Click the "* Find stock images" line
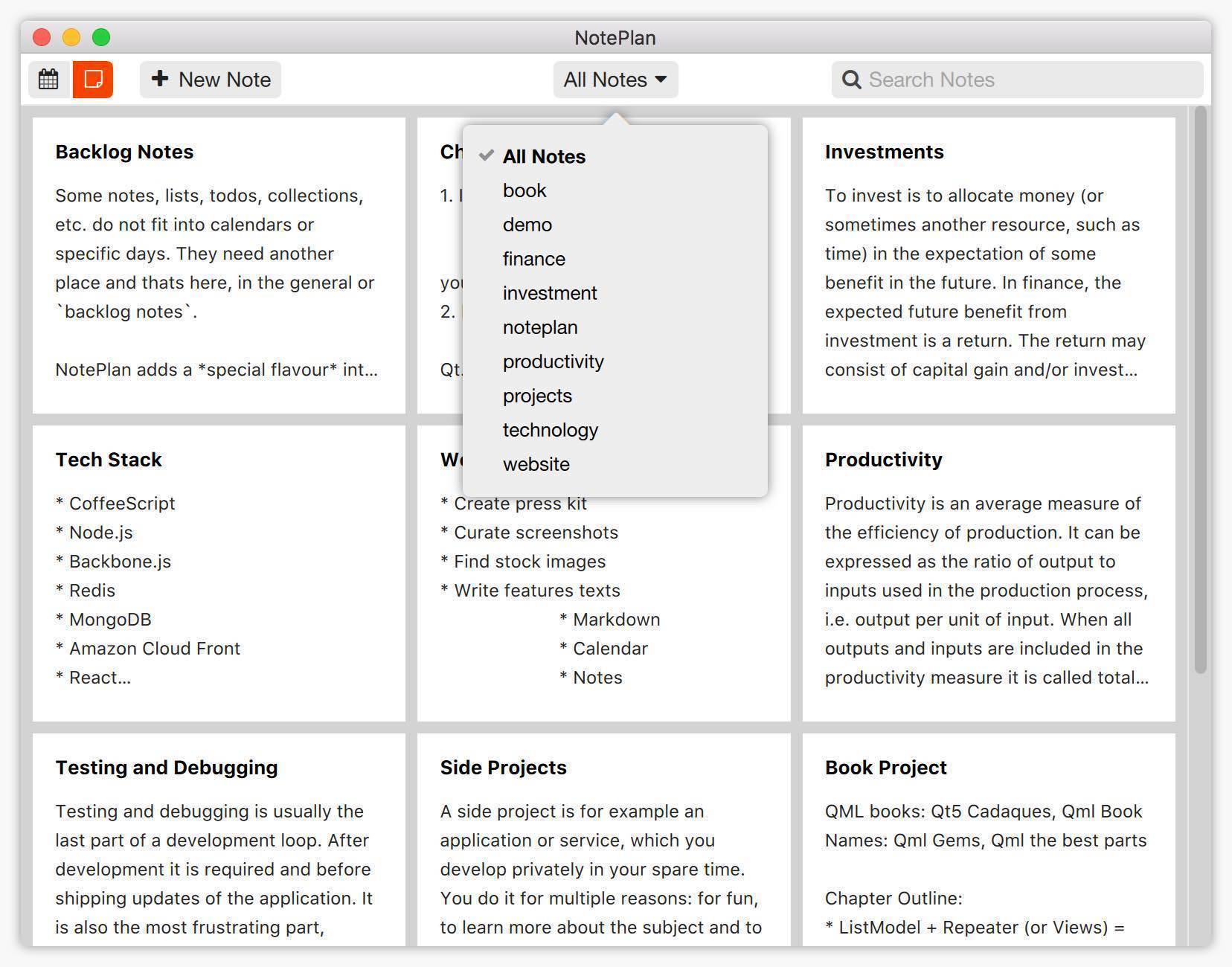 click(x=523, y=562)
